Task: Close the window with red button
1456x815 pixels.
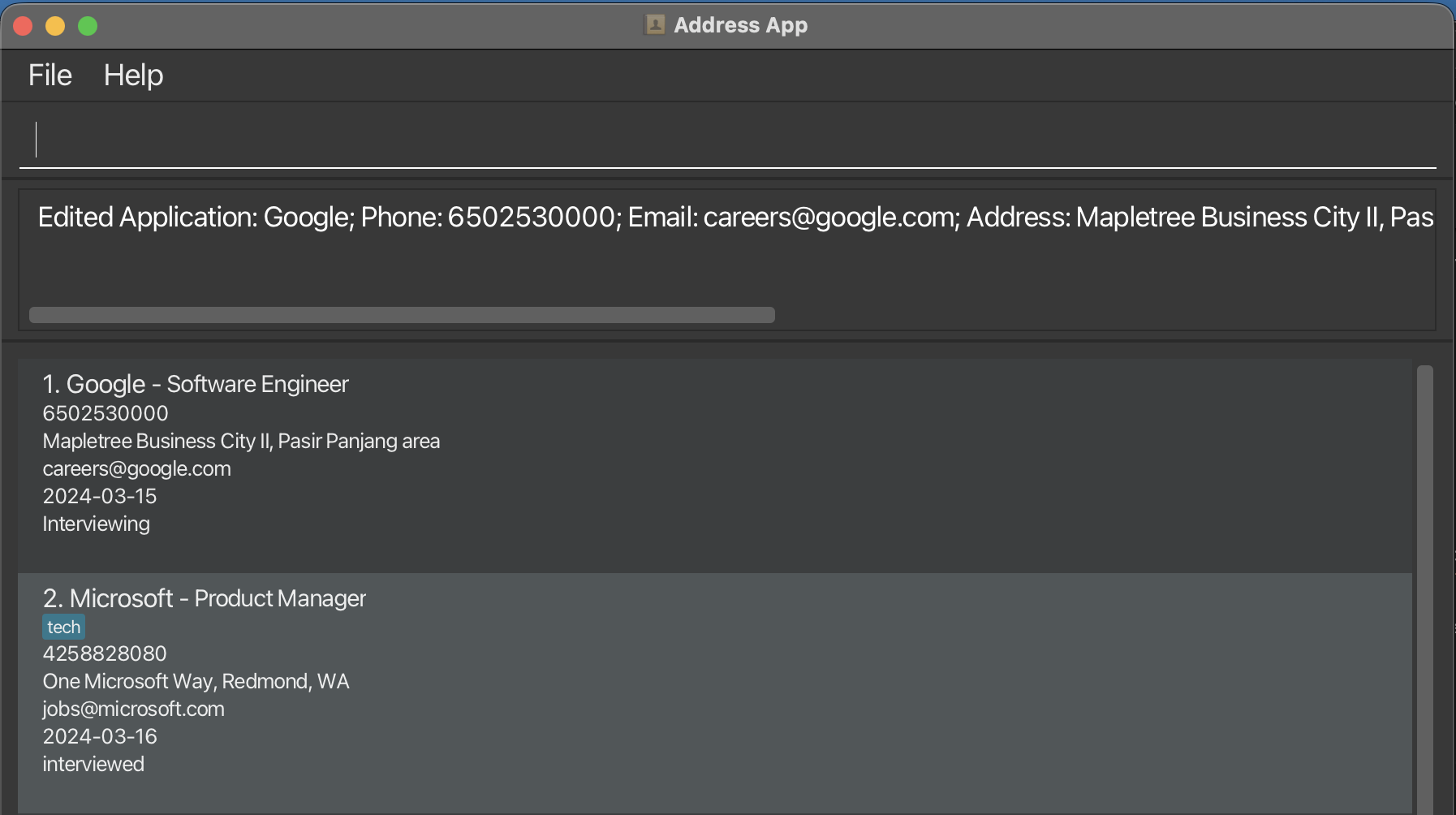Action: (x=23, y=26)
